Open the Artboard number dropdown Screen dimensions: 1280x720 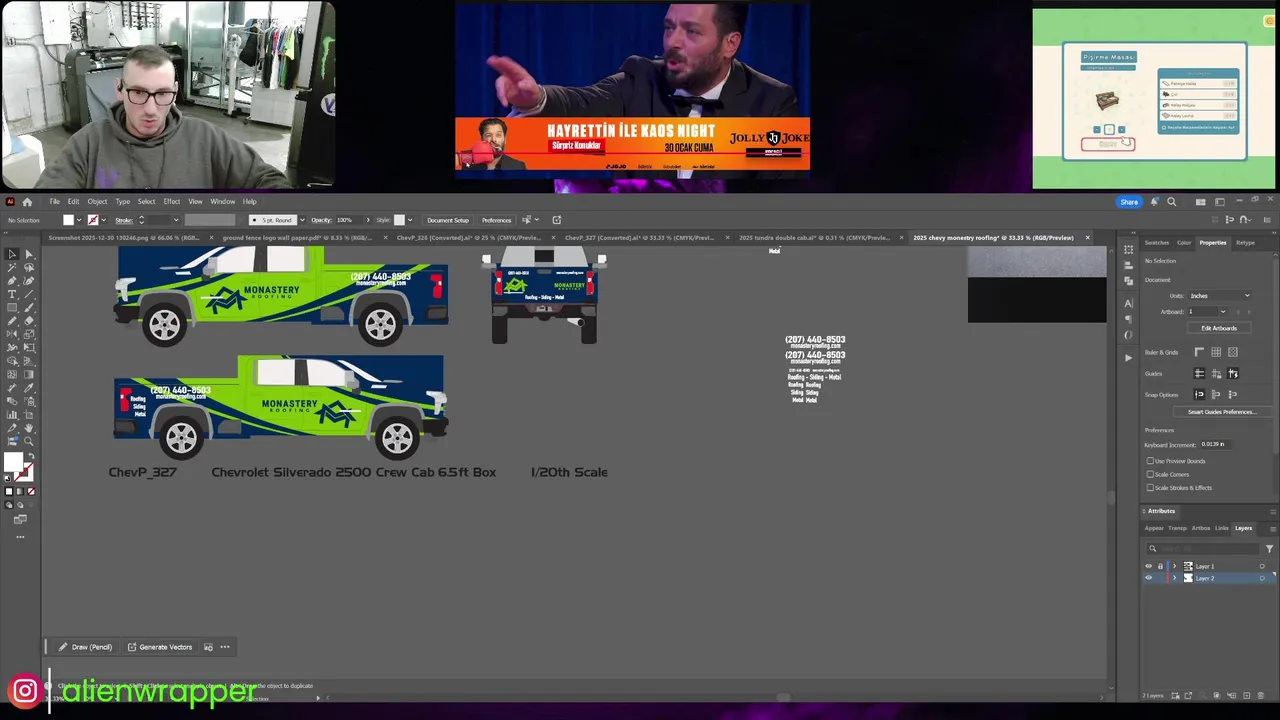(1222, 312)
